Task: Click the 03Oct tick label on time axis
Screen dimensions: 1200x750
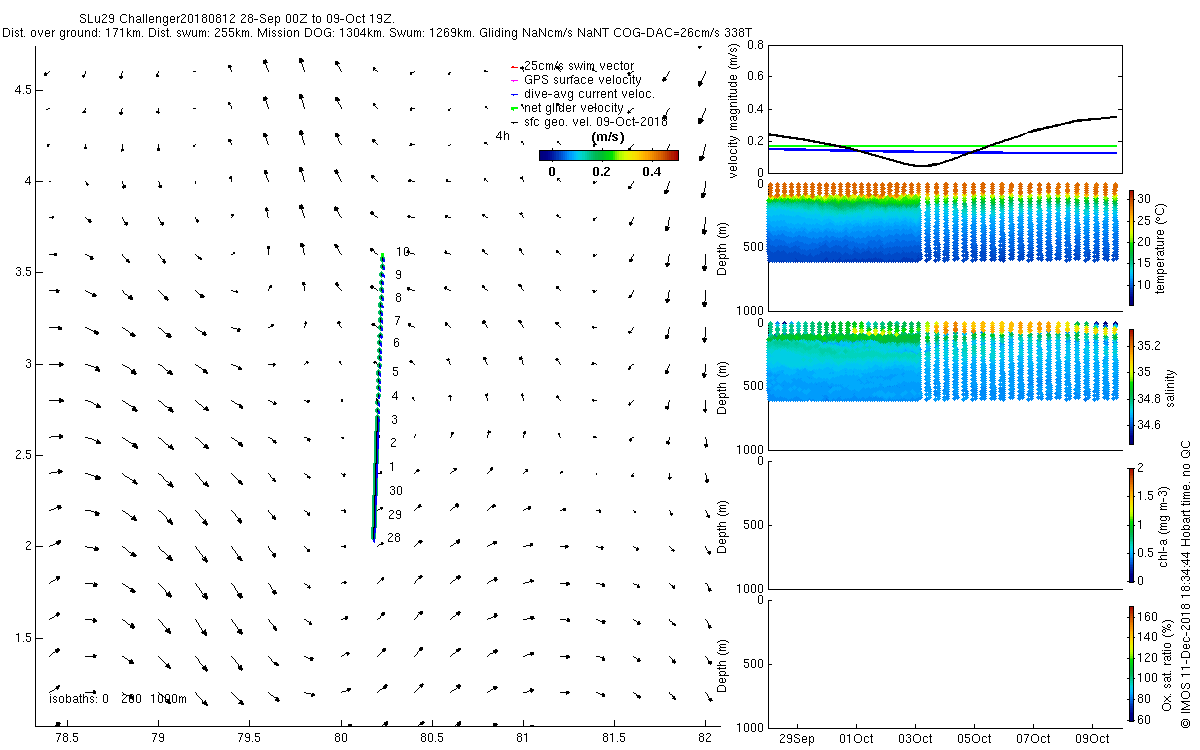Action: (x=916, y=739)
